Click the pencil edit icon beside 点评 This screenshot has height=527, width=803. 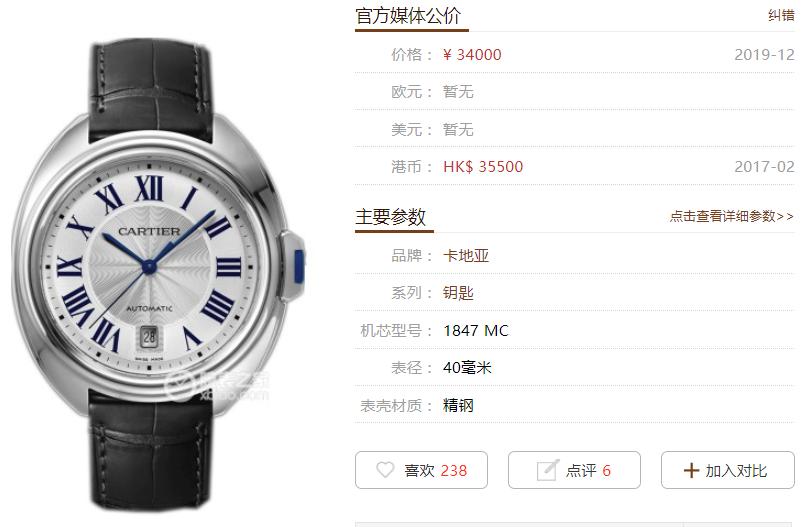tap(547, 470)
